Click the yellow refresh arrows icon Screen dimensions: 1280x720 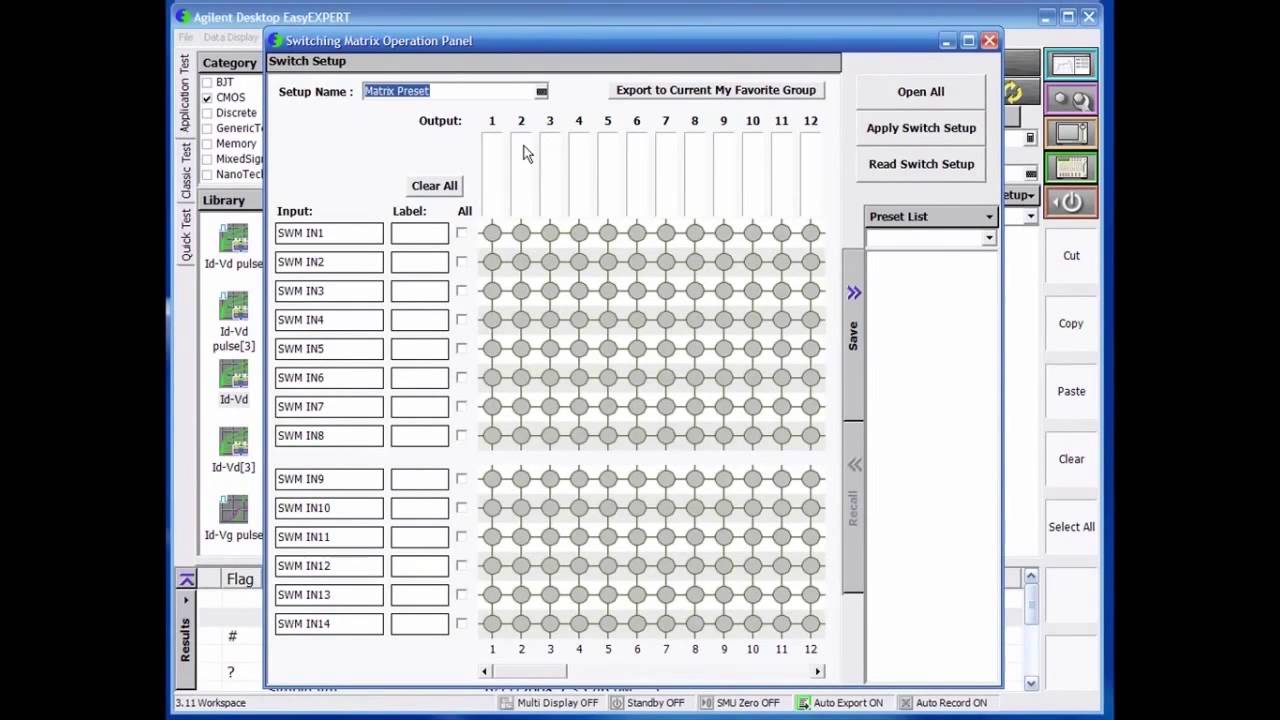click(x=1013, y=92)
